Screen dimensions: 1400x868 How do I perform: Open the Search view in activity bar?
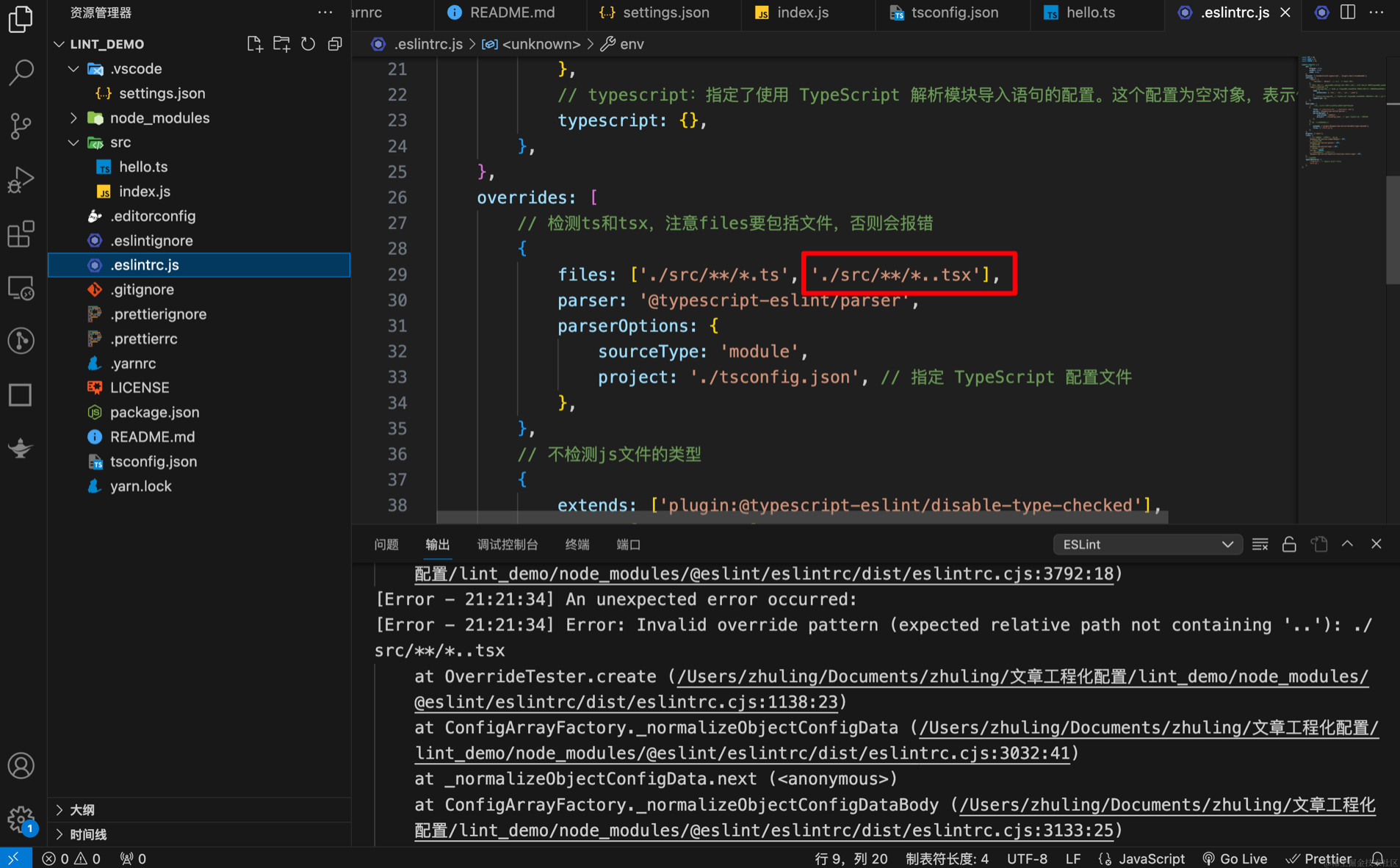[21, 72]
